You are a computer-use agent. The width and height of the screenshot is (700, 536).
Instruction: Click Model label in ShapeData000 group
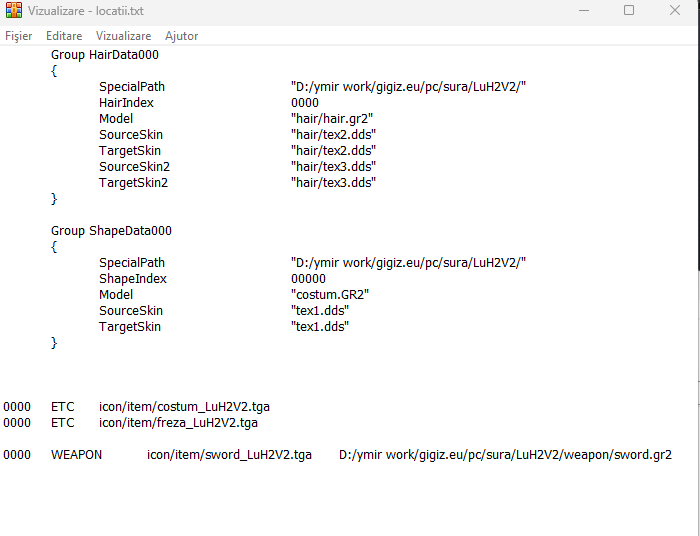(x=116, y=295)
